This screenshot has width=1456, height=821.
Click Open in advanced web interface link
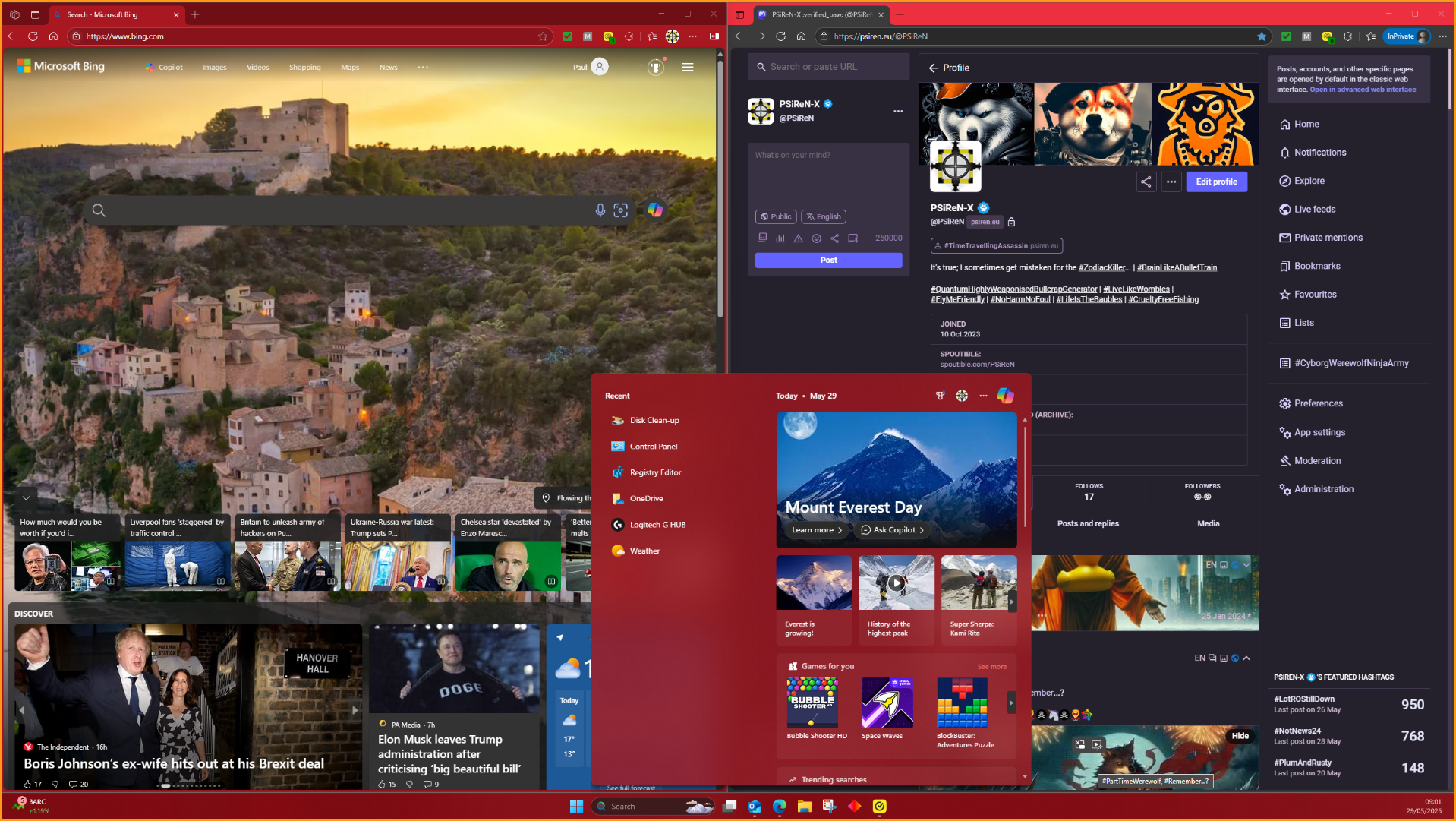1363,90
